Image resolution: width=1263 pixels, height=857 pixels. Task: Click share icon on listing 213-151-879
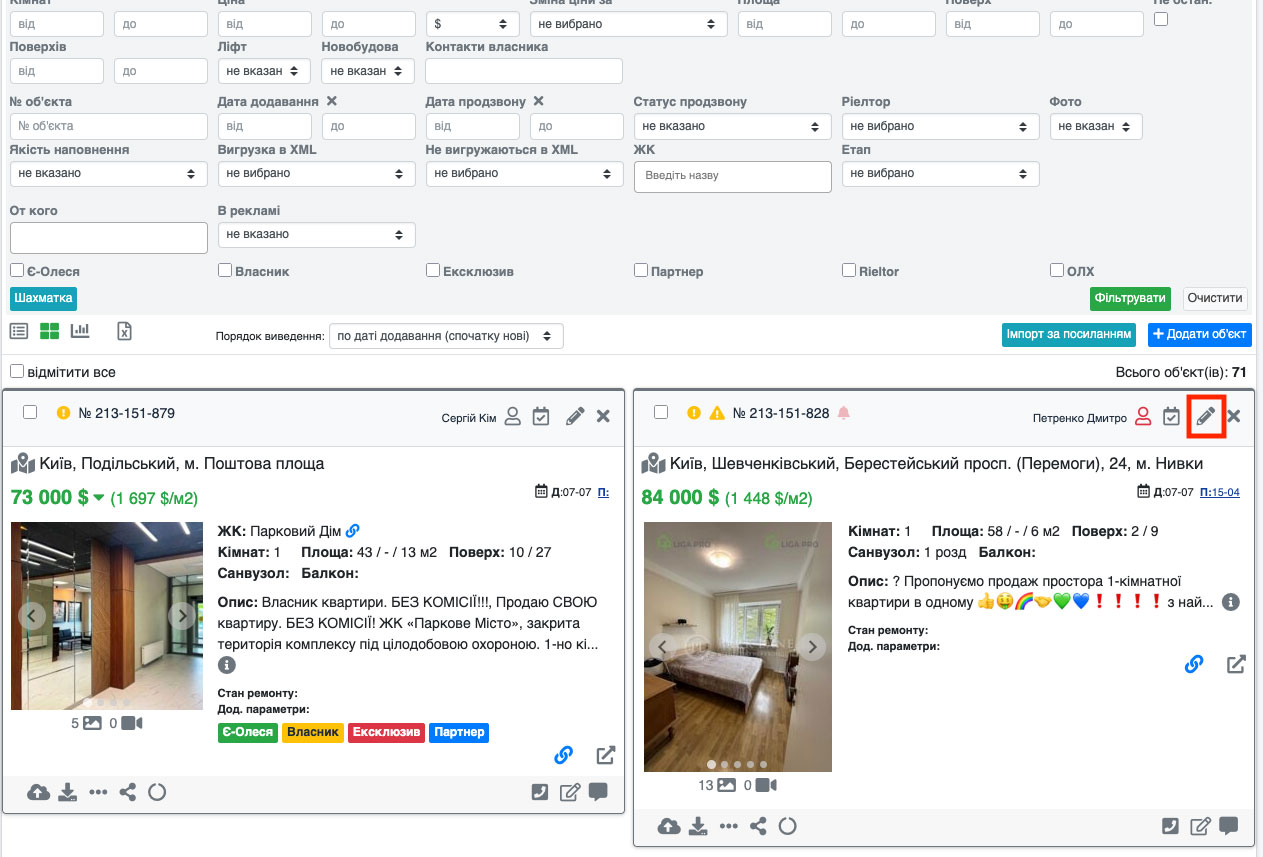pyautogui.click(x=128, y=793)
